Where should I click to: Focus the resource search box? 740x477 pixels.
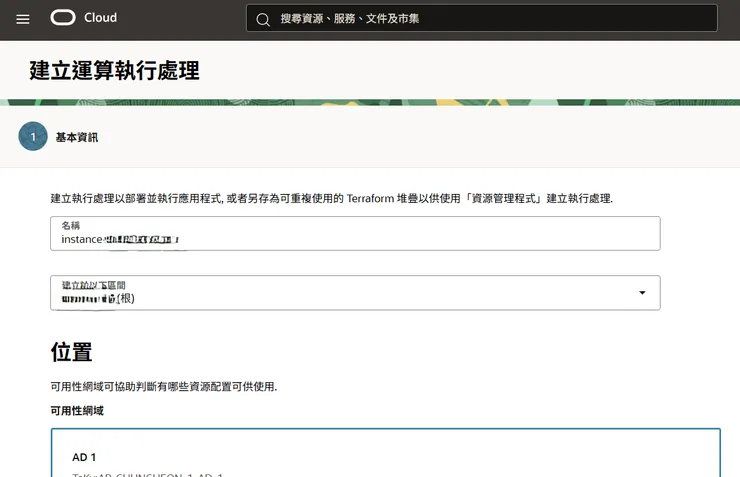(x=481, y=18)
